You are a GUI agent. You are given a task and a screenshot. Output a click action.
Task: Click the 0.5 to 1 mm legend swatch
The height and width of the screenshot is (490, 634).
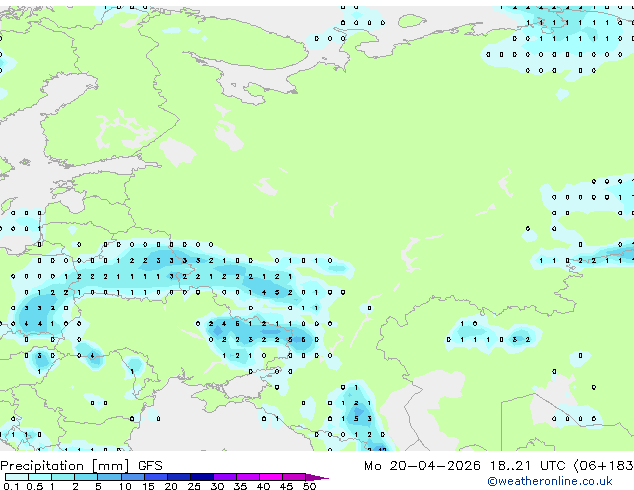coord(40,477)
